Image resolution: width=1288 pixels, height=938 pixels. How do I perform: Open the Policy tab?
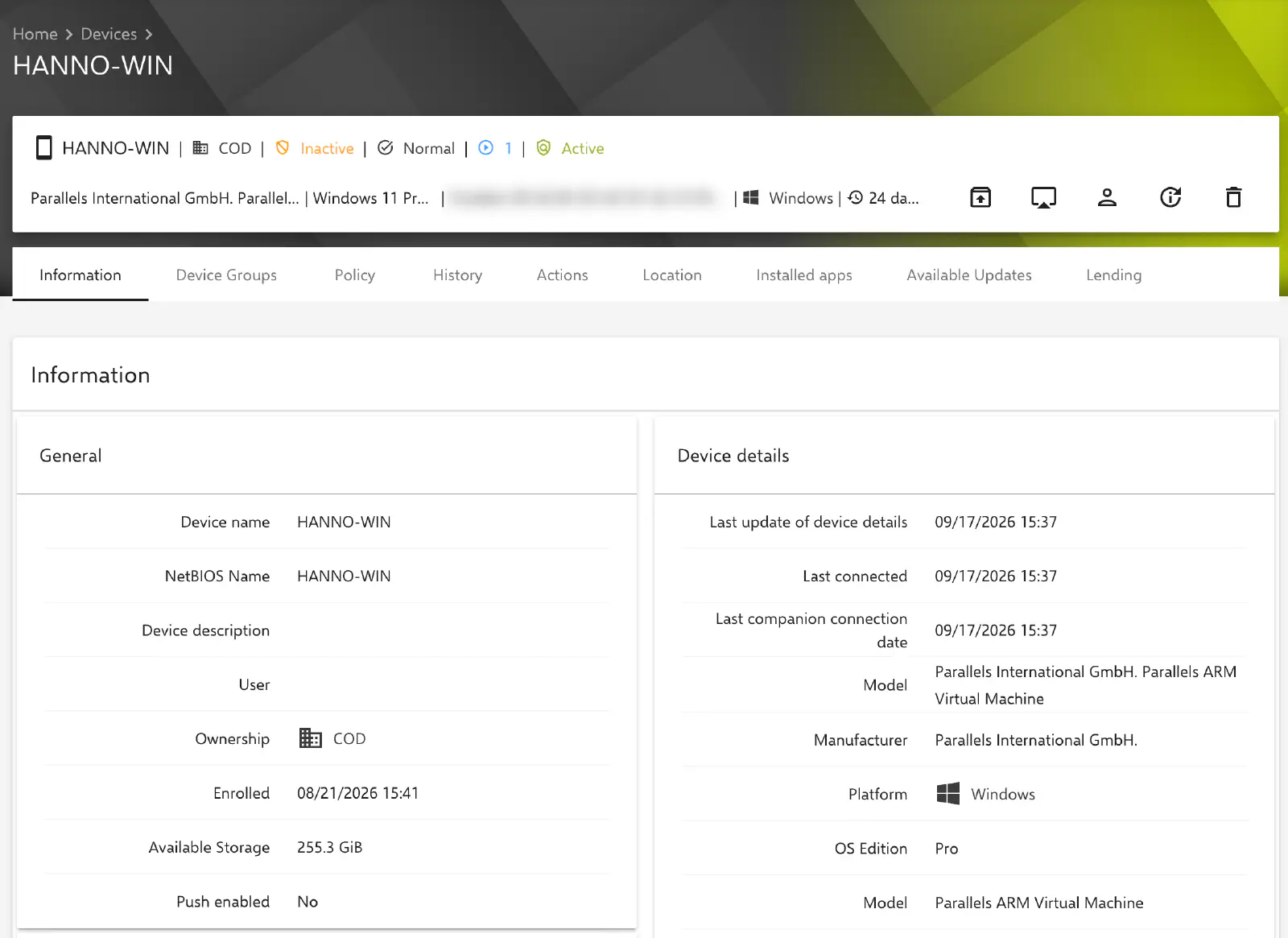[355, 275]
